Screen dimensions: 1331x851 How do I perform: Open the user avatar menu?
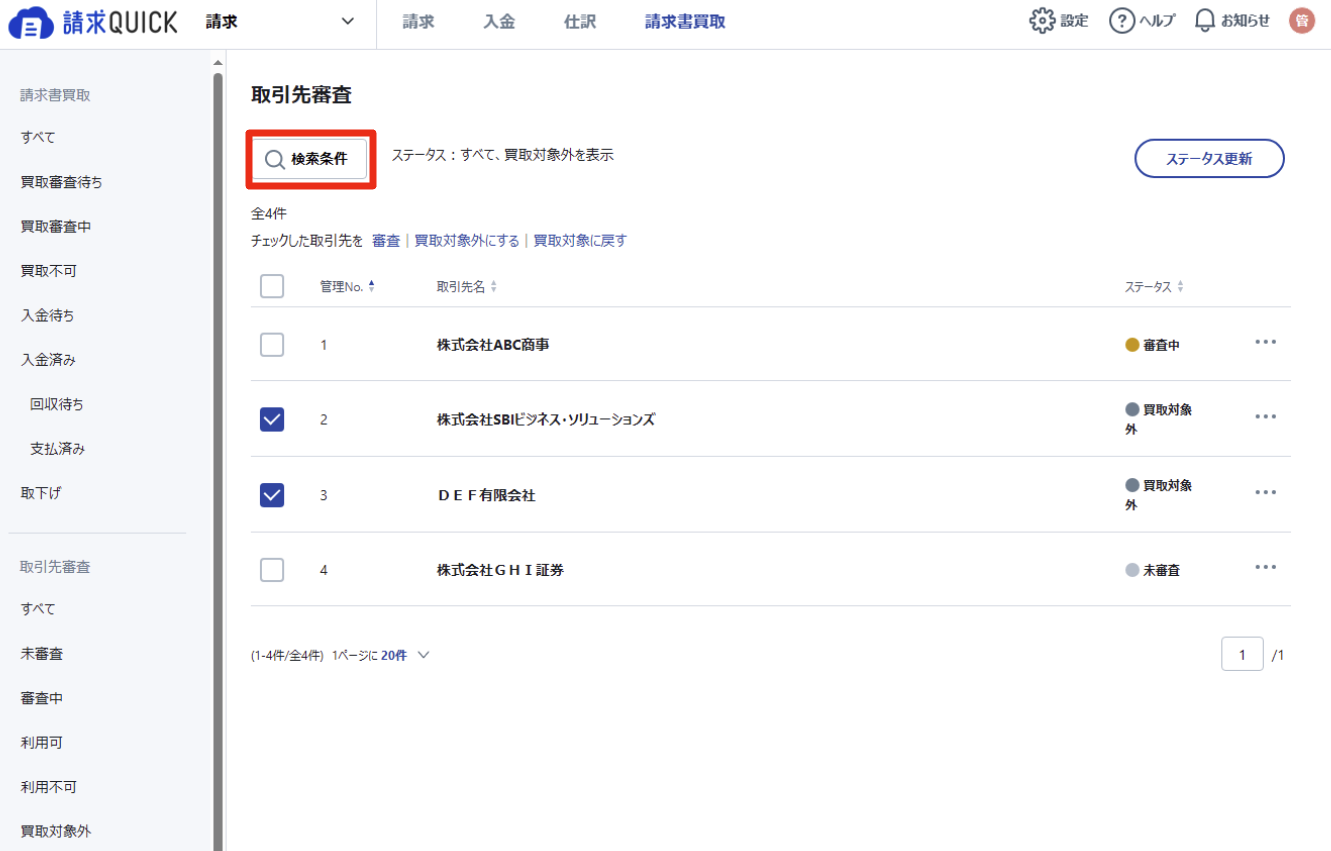(1302, 20)
